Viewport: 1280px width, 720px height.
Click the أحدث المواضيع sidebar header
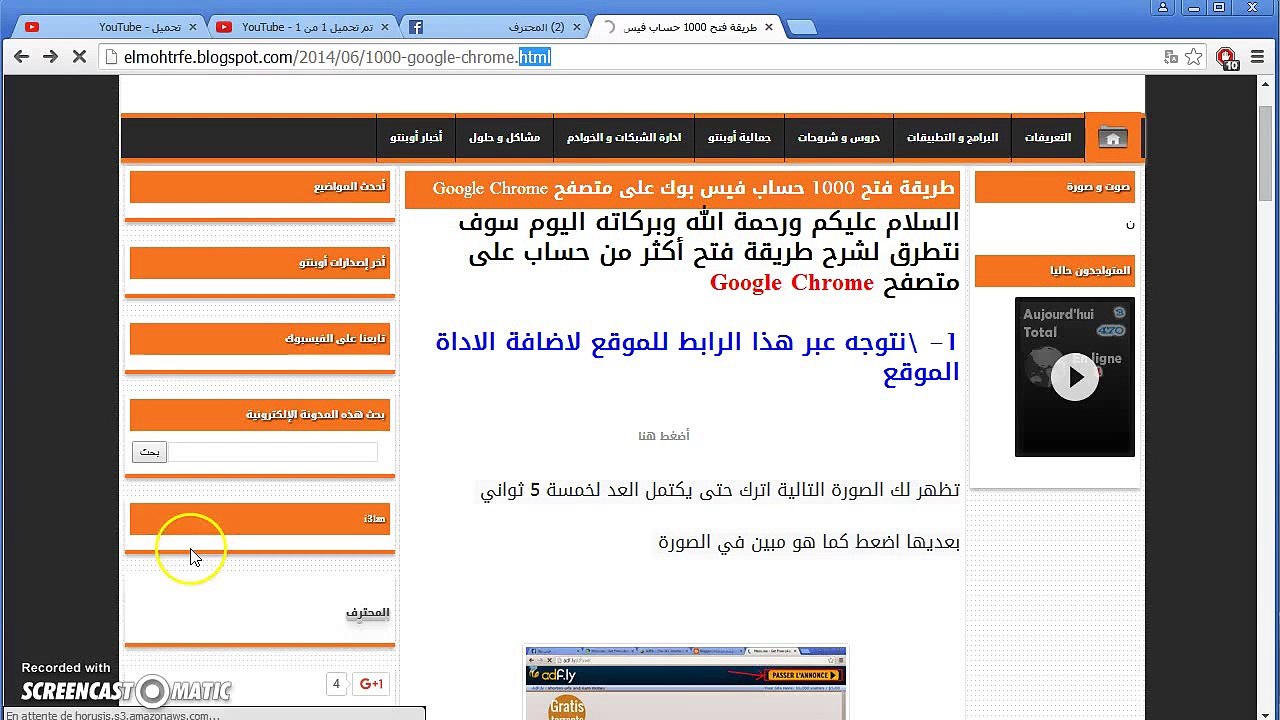pyautogui.click(x=260, y=187)
